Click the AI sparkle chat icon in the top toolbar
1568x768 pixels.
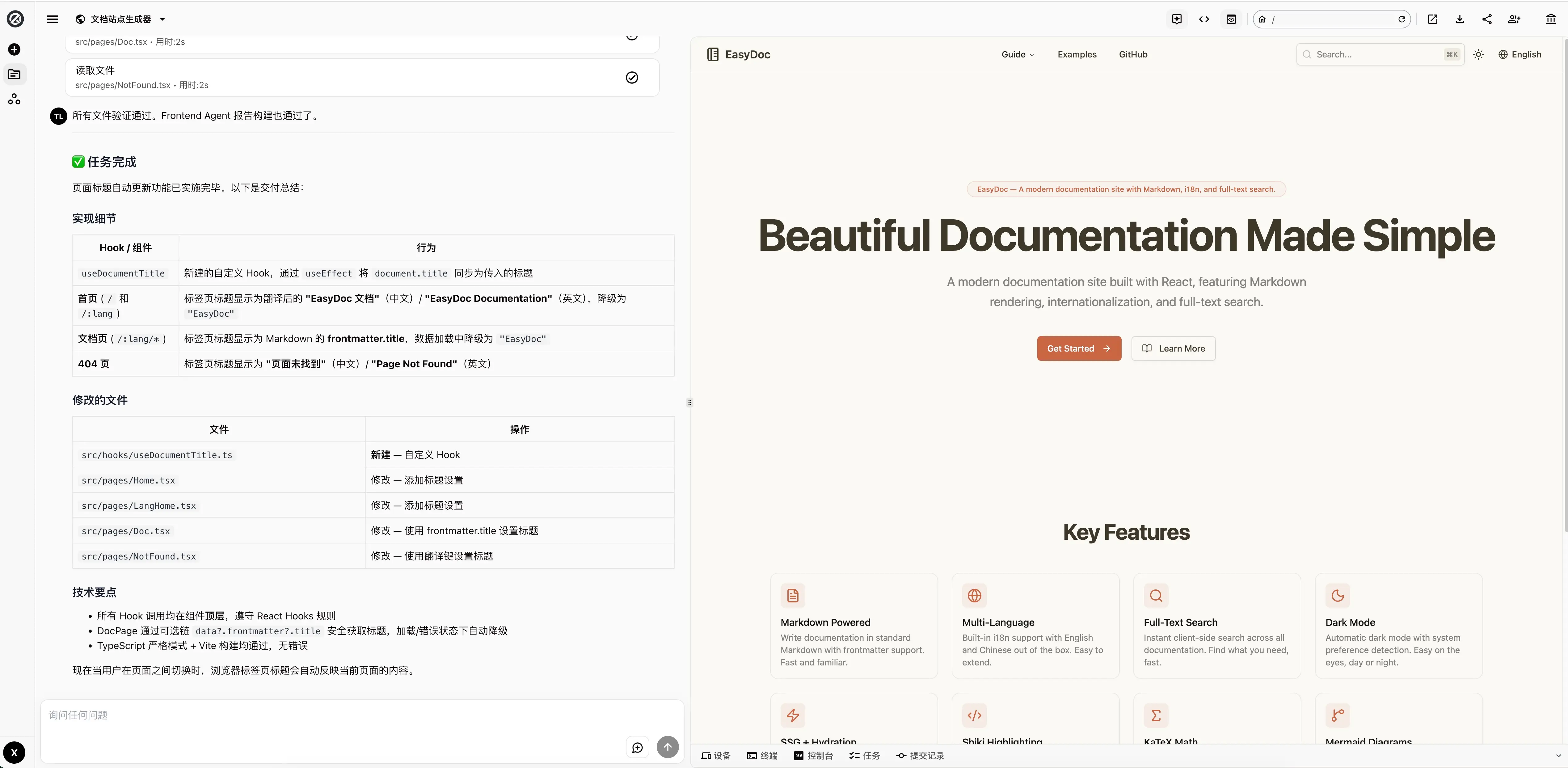[1177, 19]
